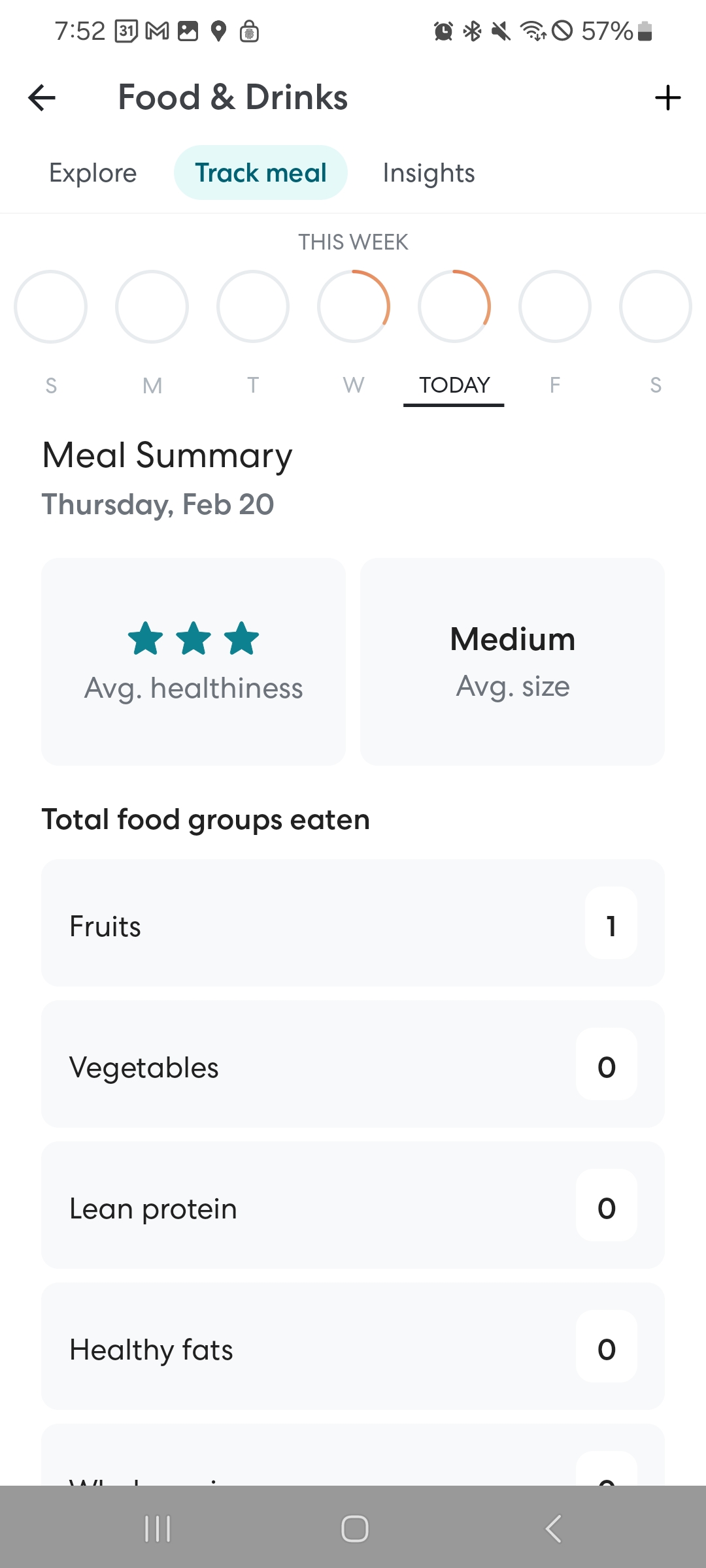
Task: Tap Android back navigation chevron
Action: coord(553,1529)
